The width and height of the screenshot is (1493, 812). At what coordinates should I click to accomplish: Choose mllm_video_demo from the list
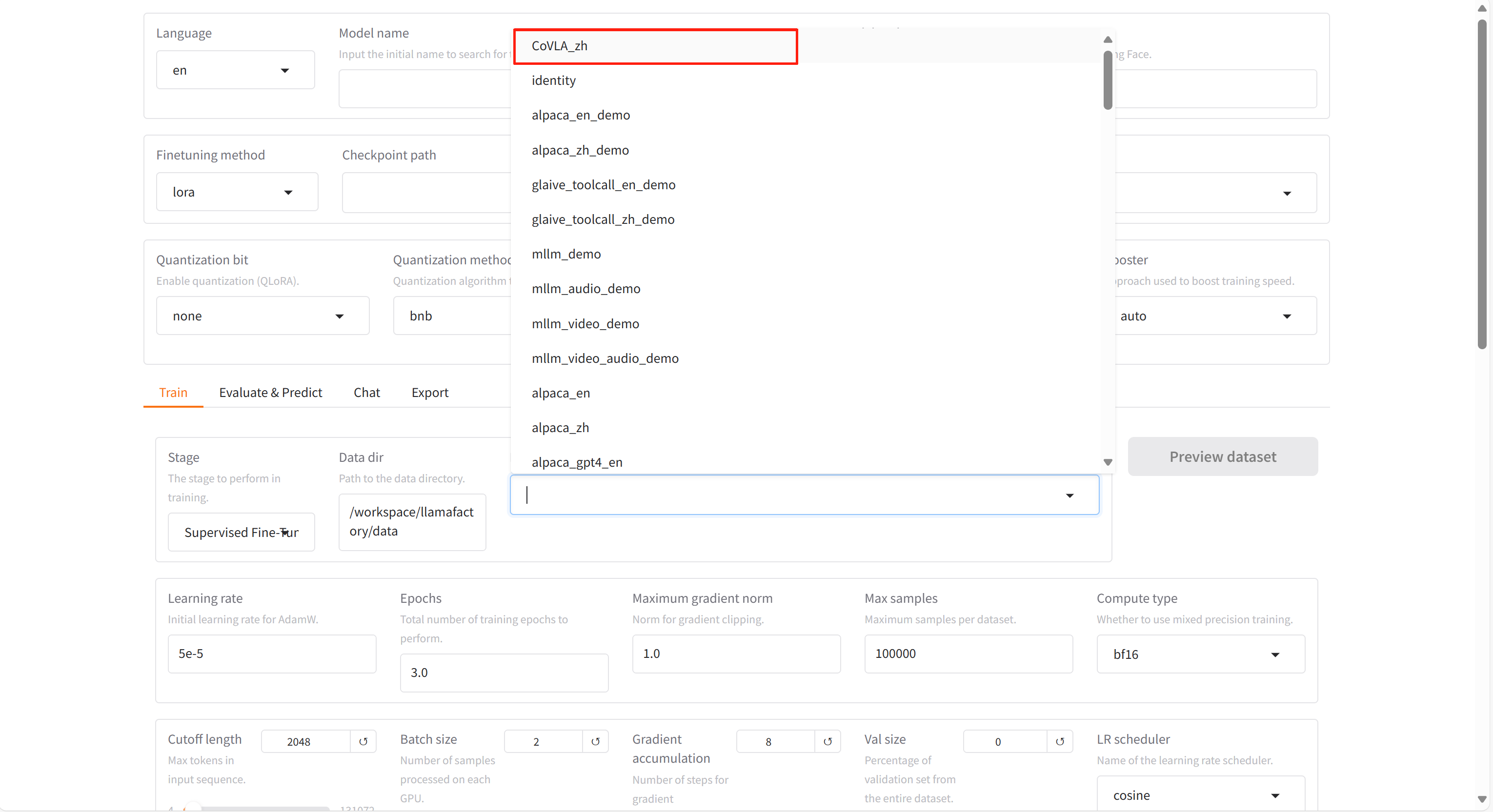pos(585,324)
